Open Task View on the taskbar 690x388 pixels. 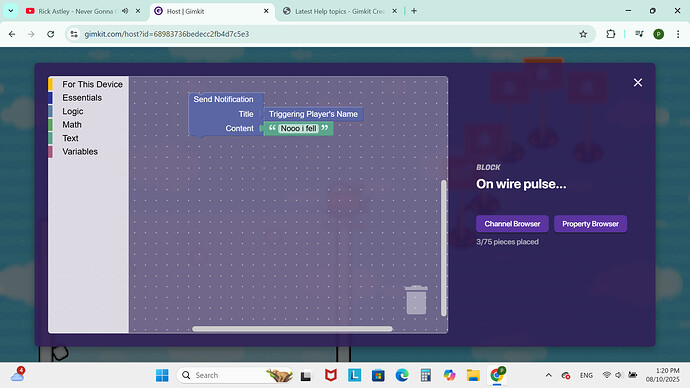click(x=306, y=375)
